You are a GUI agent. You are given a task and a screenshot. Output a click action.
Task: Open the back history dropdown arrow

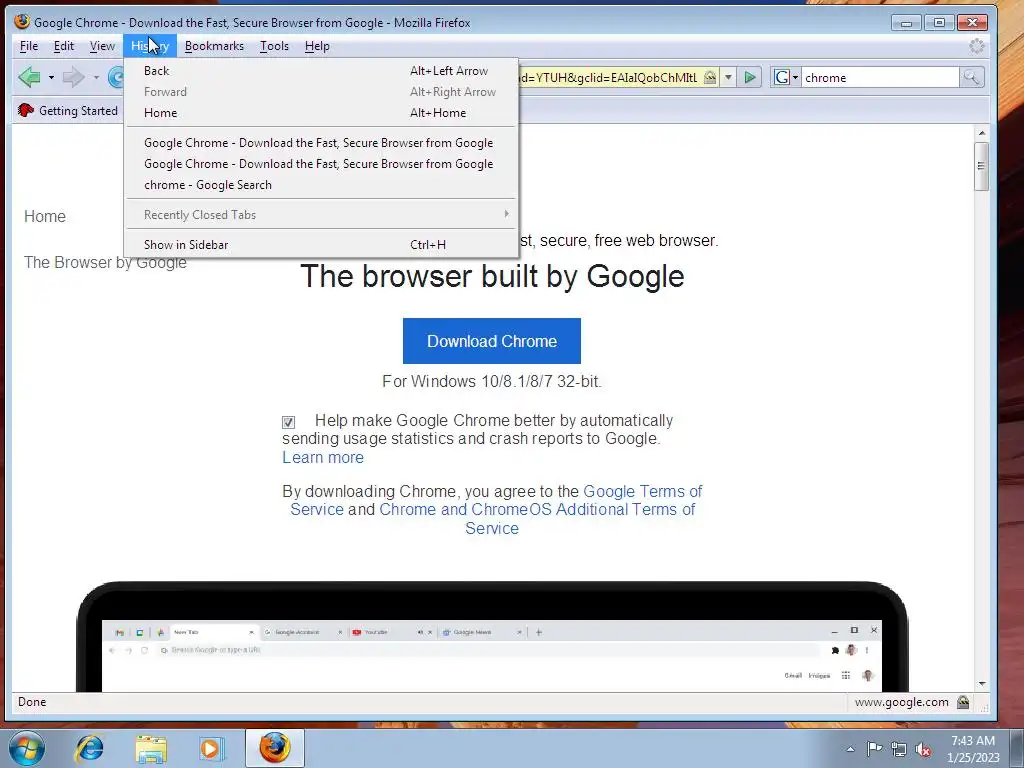[51, 78]
